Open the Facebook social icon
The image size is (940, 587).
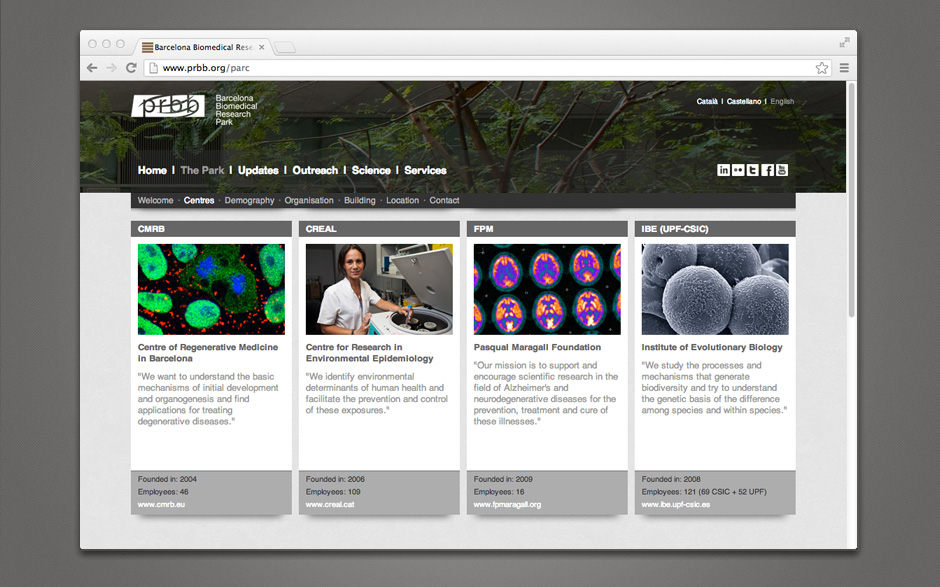767,170
